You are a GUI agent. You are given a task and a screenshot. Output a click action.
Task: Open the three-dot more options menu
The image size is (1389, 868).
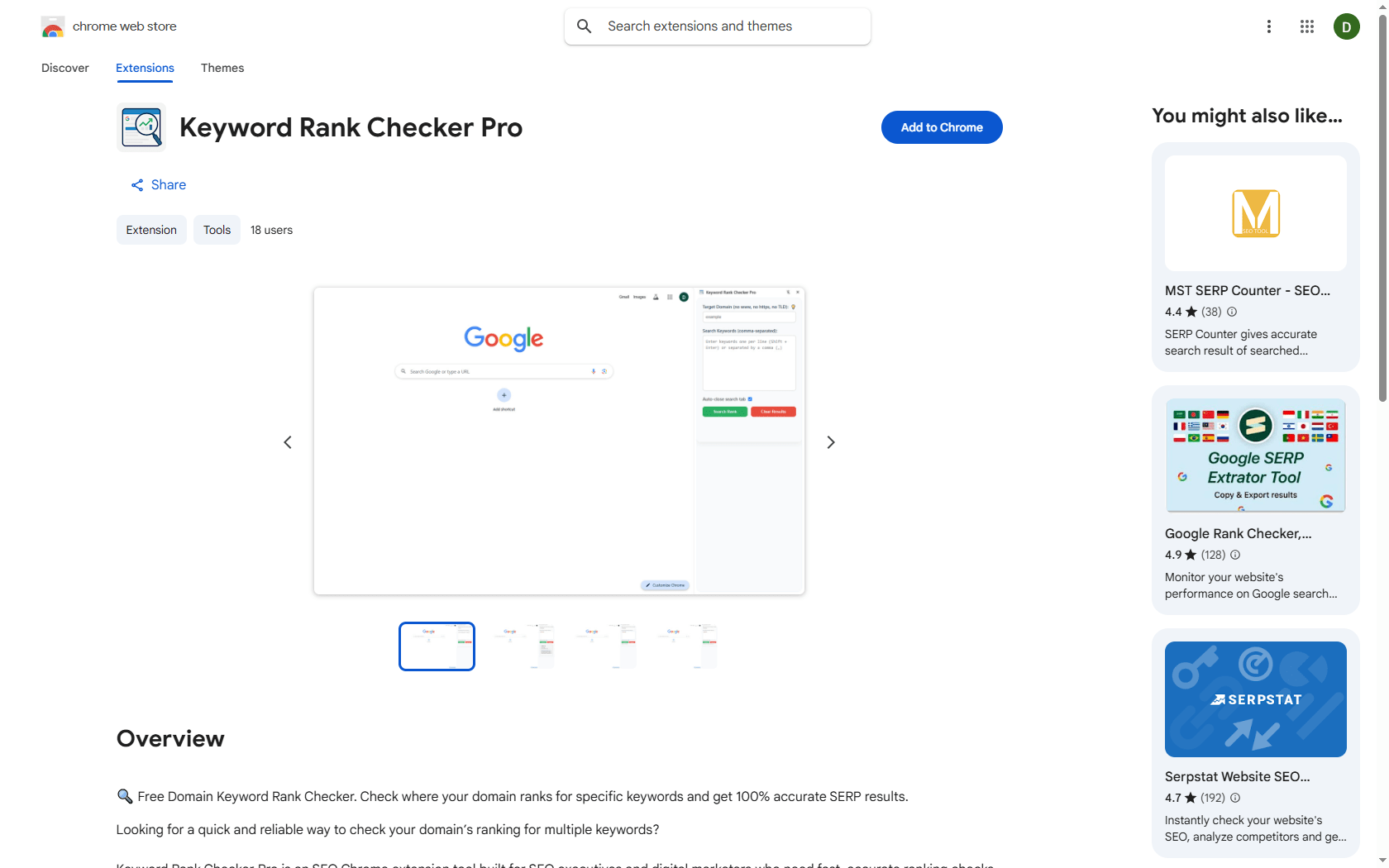1269,26
